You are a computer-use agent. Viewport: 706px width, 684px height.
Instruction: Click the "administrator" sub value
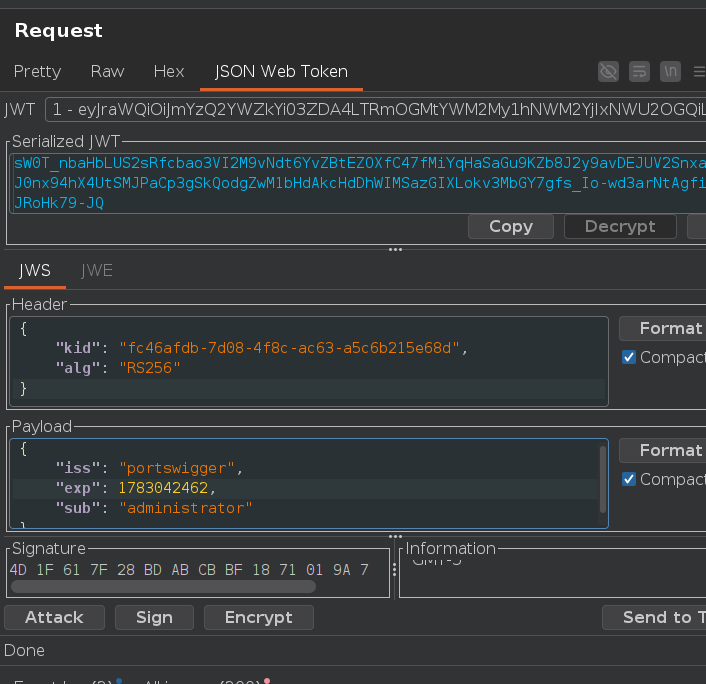pyautogui.click(x=186, y=508)
